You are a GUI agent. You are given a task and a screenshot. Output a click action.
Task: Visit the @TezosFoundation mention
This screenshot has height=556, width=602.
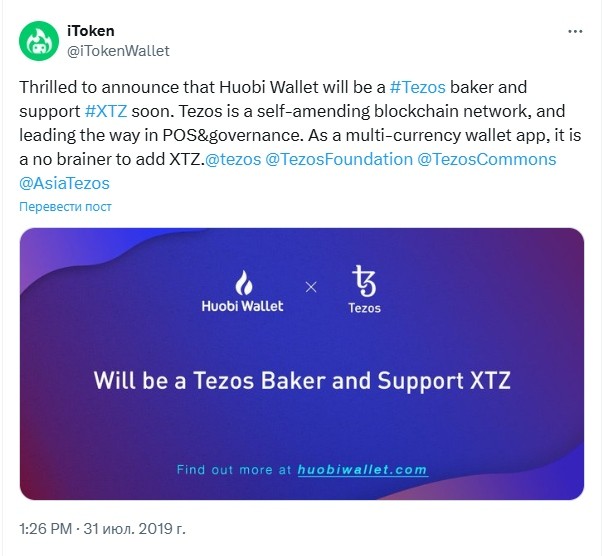click(x=339, y=159)
